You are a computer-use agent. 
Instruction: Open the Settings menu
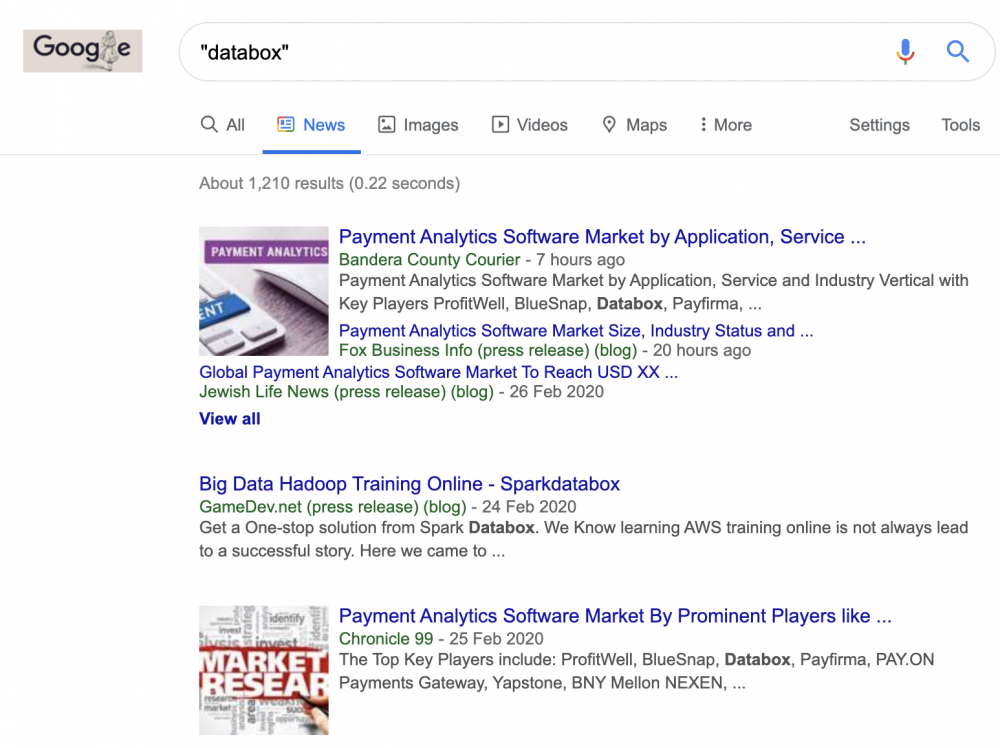click(879, 125)
